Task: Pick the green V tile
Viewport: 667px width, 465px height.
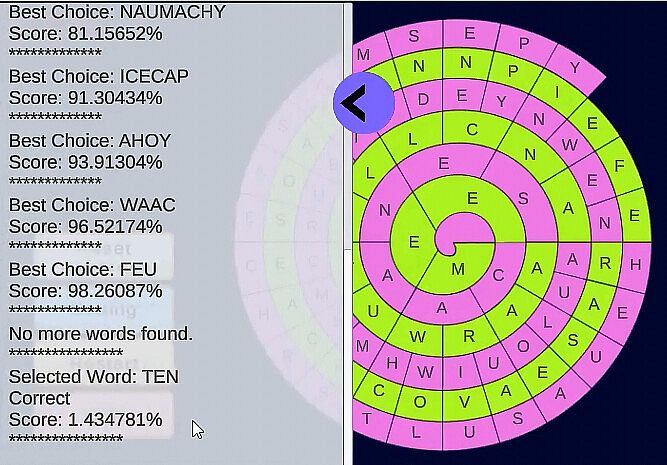Action: point(465,402)
